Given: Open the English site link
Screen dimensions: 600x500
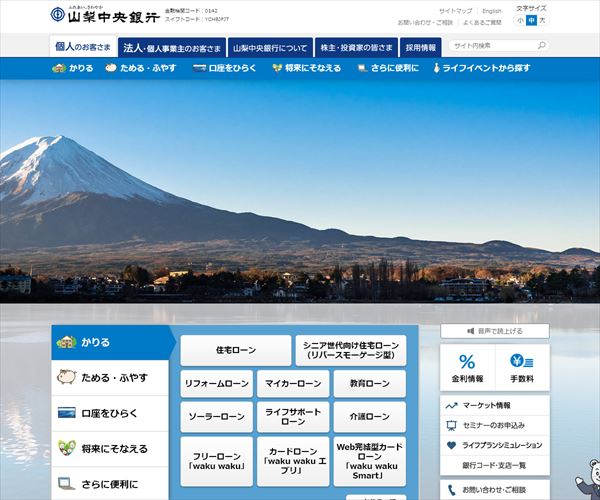Looking at the screenshot, I should tap(492, 11).
